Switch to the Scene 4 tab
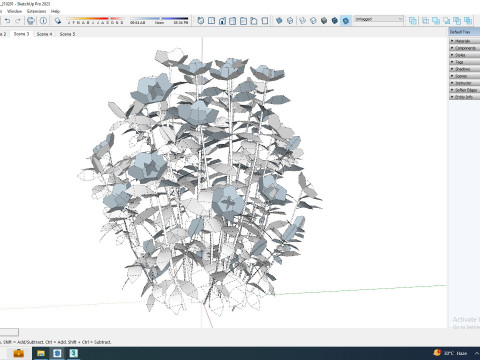 [x=44, y=34]
